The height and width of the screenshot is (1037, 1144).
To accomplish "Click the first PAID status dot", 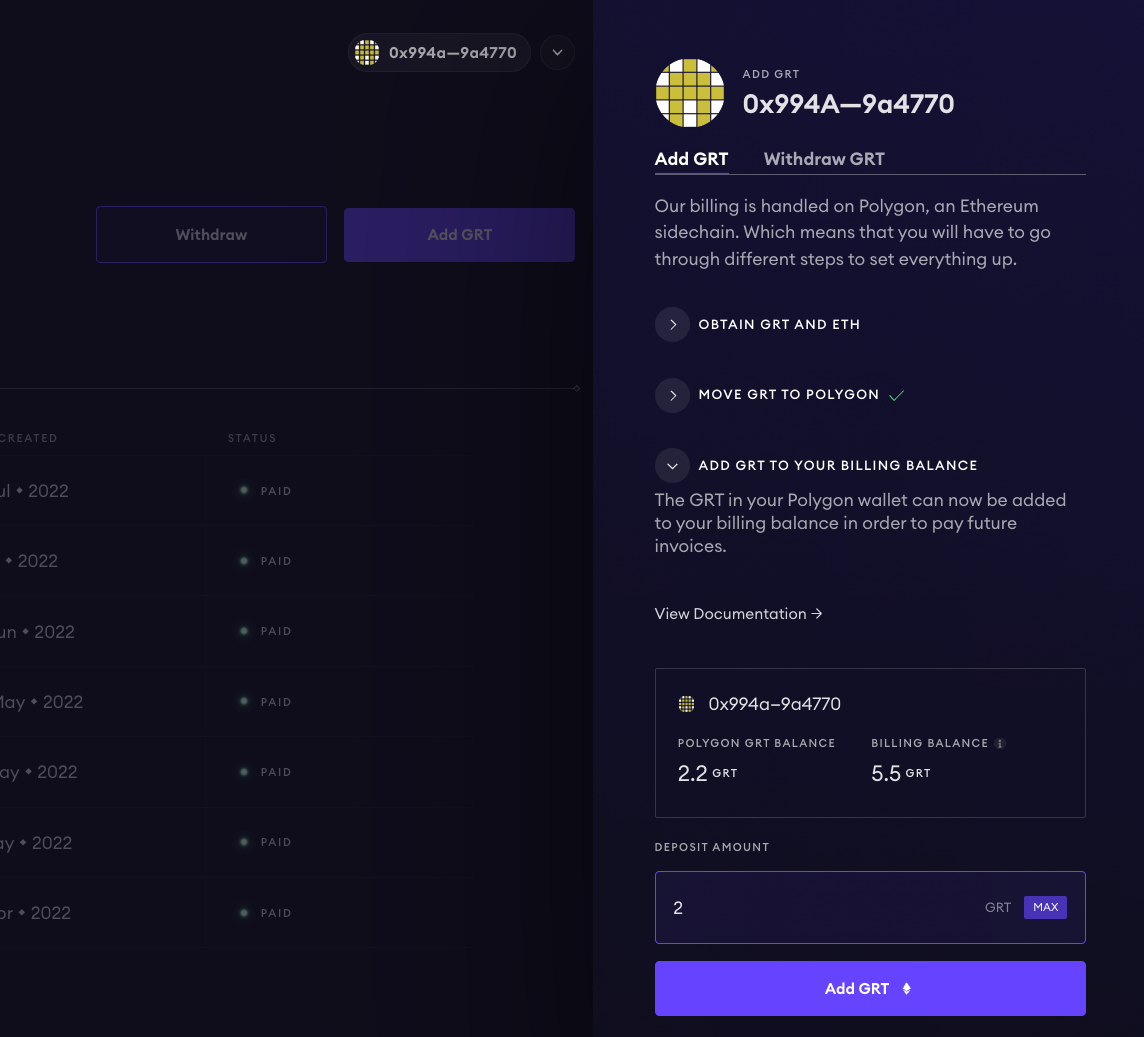I will pos(243,491).
